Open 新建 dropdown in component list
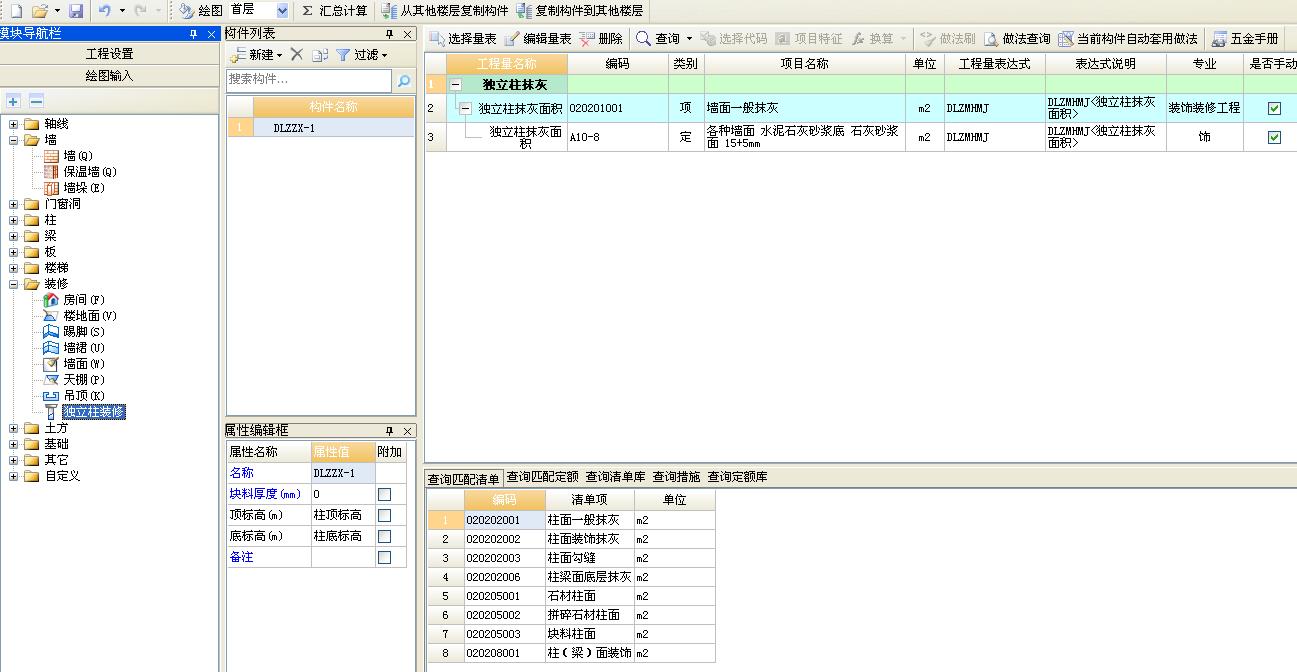Screen dimensions: 1297x672 pos(256,54)
